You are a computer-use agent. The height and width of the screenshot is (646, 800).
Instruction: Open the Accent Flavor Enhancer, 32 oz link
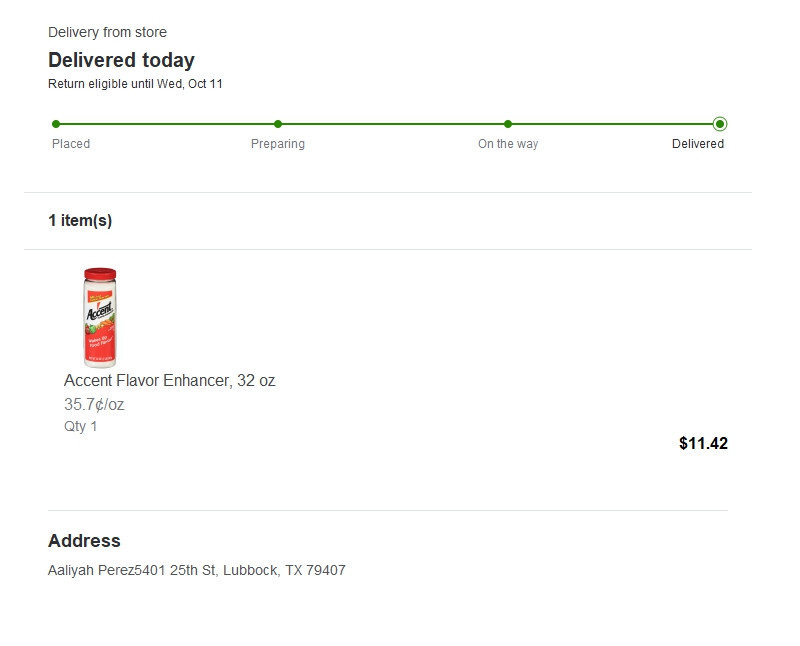(x=169, y=381)
